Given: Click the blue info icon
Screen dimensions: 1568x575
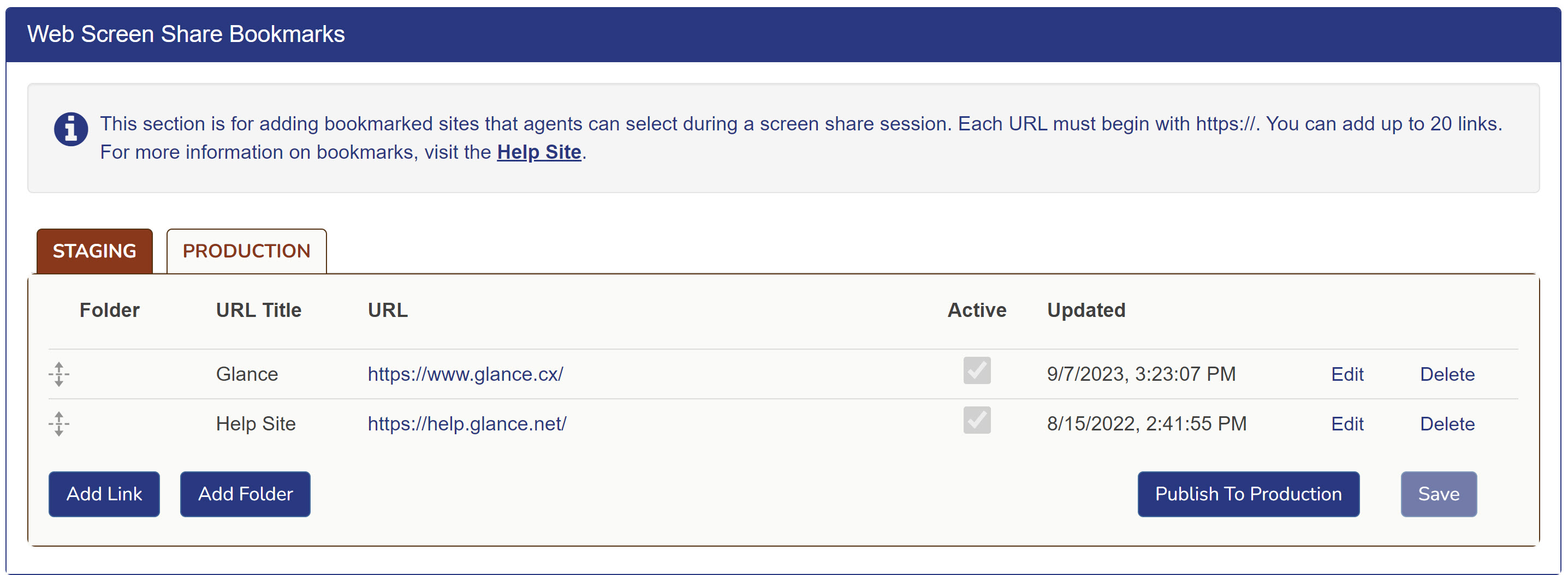Looking at the screenshot, I should [71, 130].
